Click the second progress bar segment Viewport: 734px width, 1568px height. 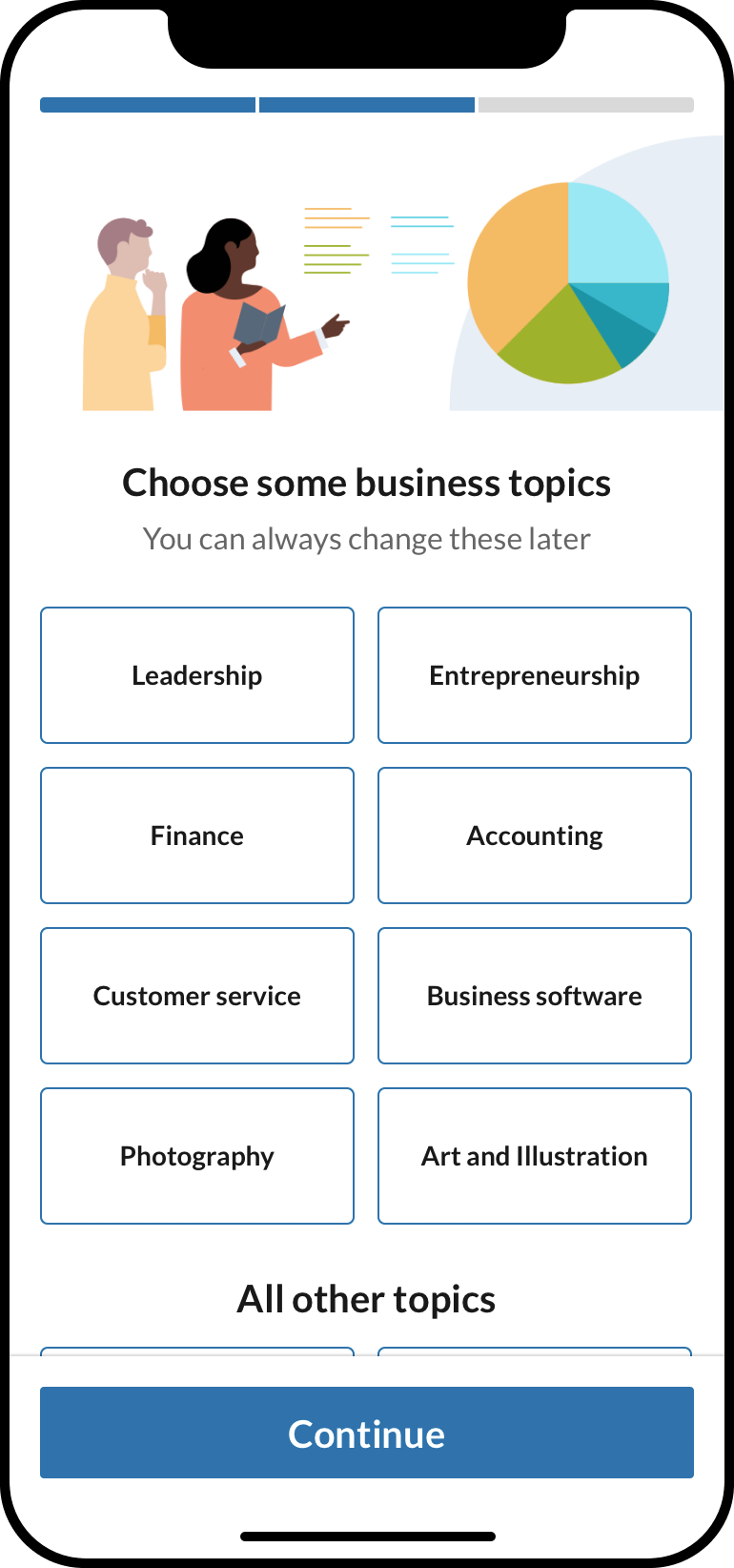(367, 105)
